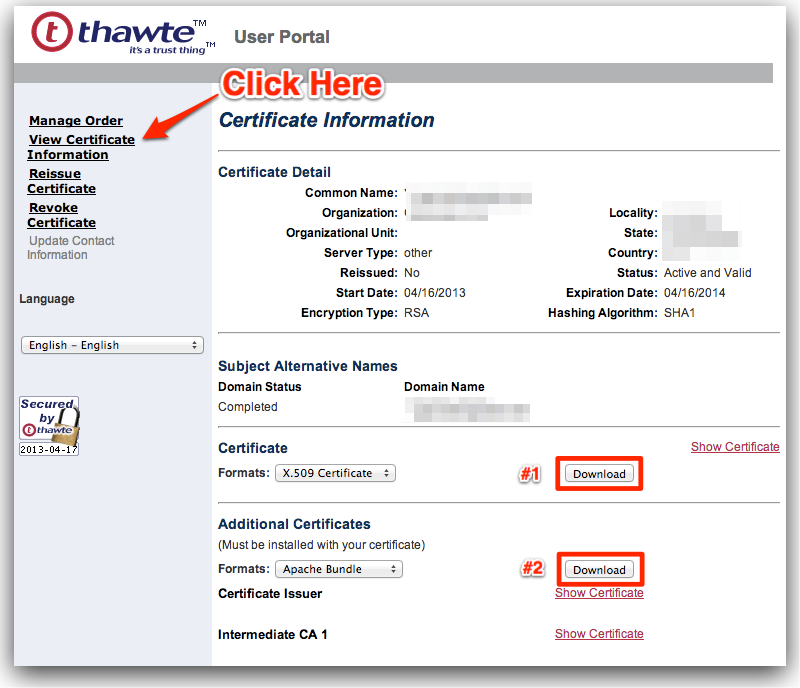Show the Certificate Issuer certificate
The height and width of the screenshot is (688, 800).
point(599,593)
